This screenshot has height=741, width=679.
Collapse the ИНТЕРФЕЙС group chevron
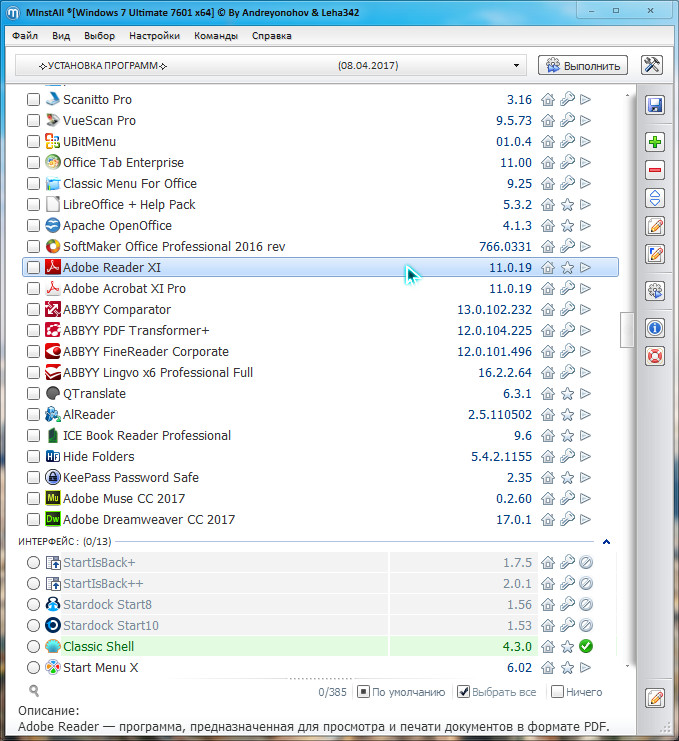(607, 542)
